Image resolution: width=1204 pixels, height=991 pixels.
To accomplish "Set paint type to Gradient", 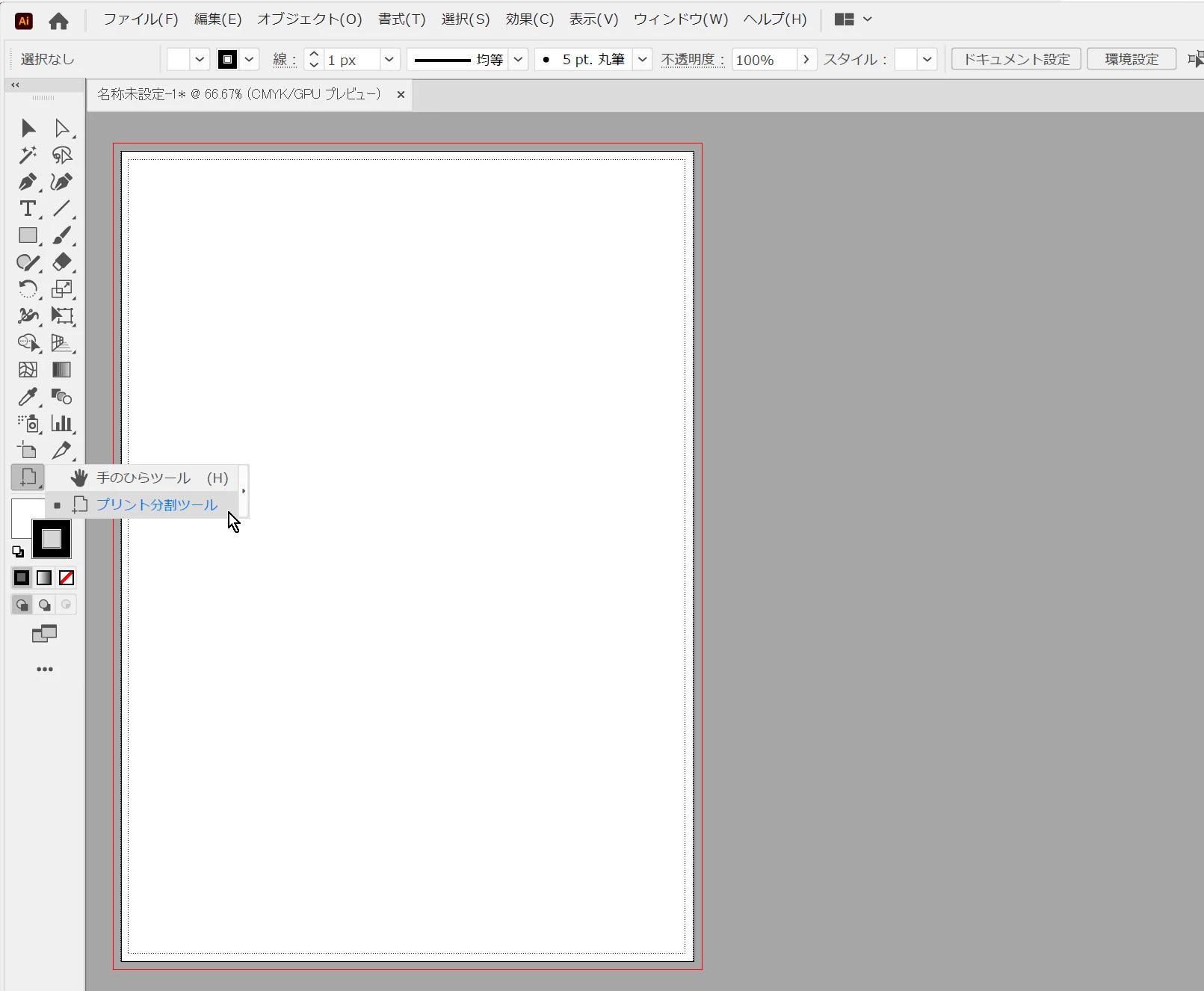I will 44,578.
